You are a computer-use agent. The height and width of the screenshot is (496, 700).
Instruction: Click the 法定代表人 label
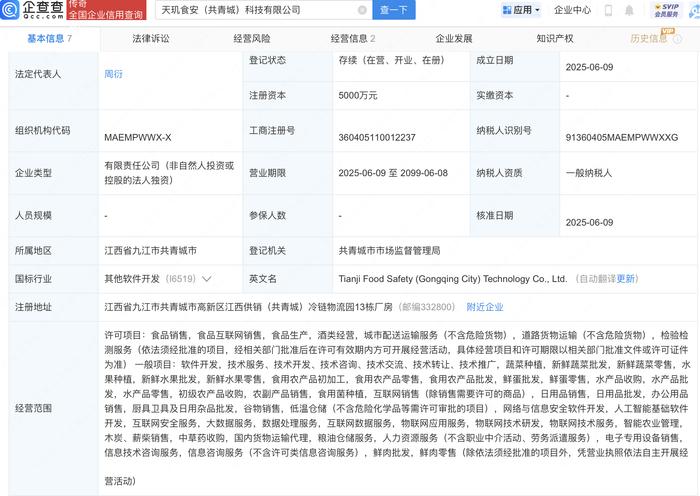38,74
